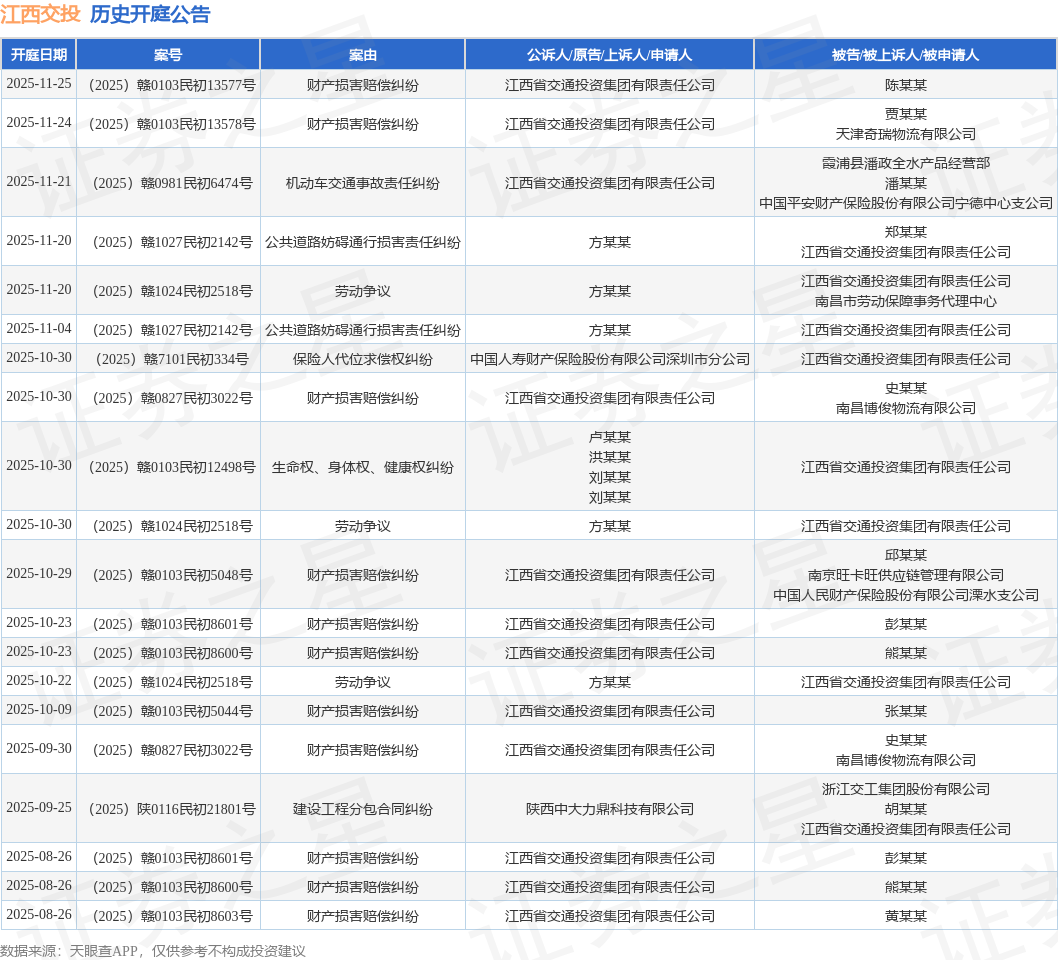Select the 开庭日期 column header
This screenshot has height=960, width=1058.
click(38, 55)
